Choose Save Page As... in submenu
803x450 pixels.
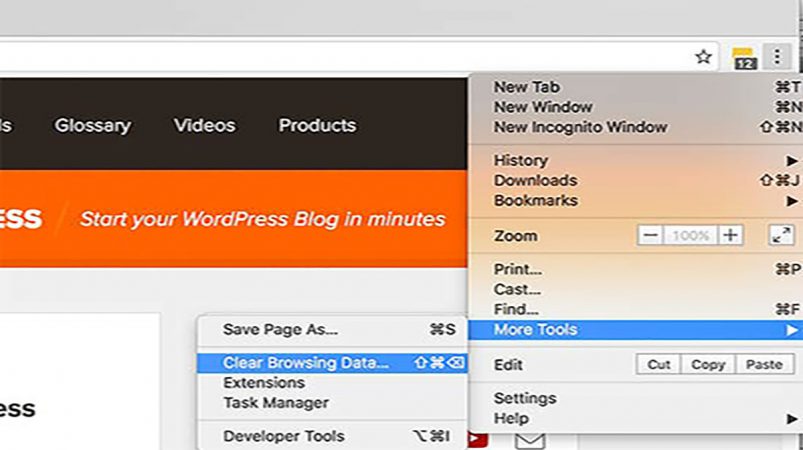click(332, 329)
